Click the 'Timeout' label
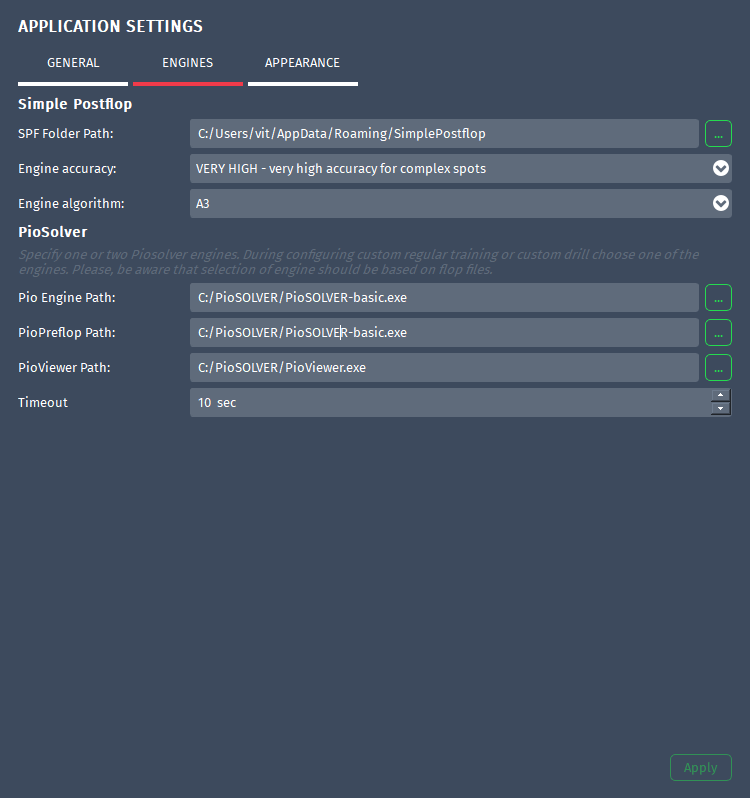The image size is (750, 798). pyautogui.click(x=43, y=403)
